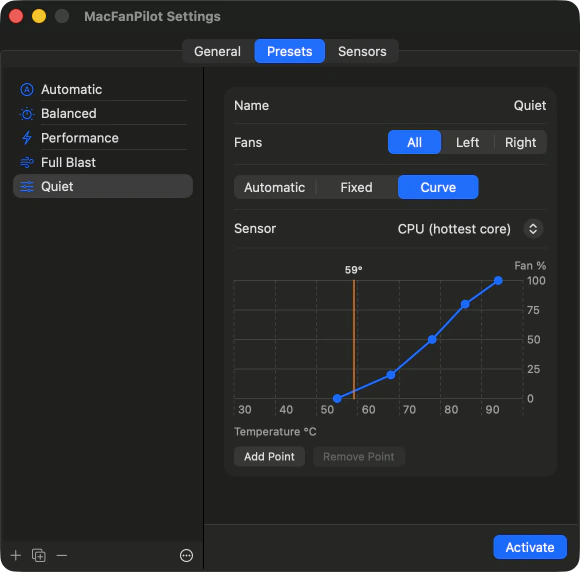Screen dimensions: 580x572
Task: Remove the selected preset with minus icon
Action: coord(62,555)
